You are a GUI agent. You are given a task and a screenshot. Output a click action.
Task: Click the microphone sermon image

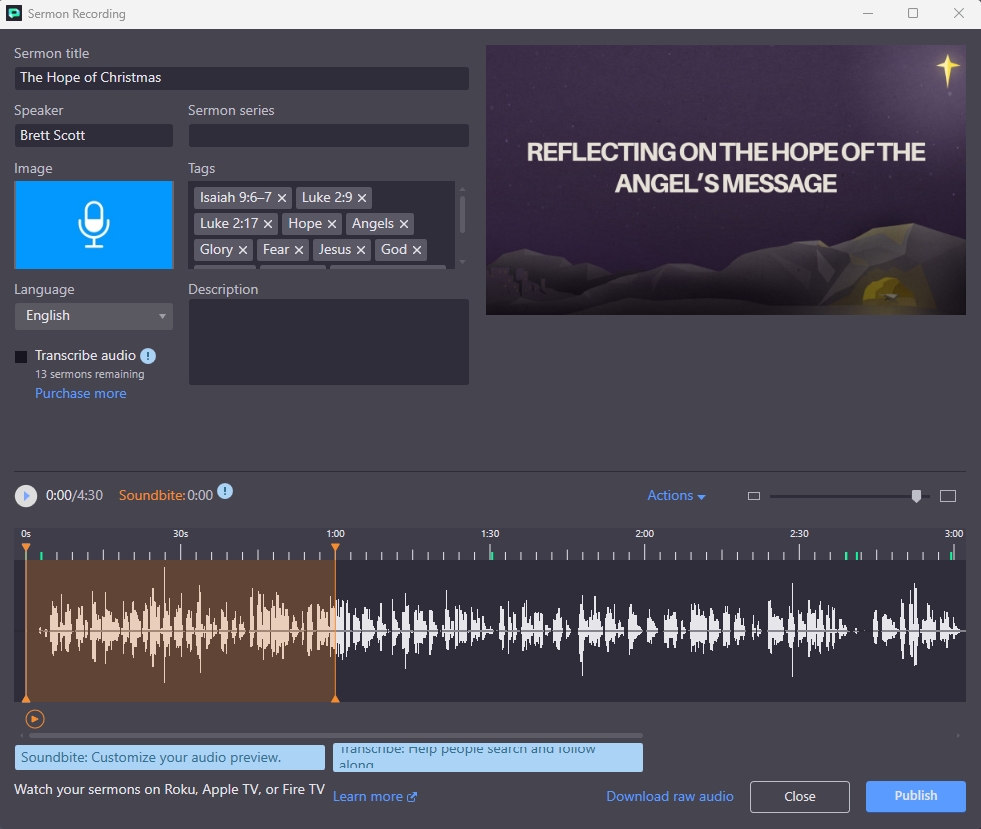(94, 225)
